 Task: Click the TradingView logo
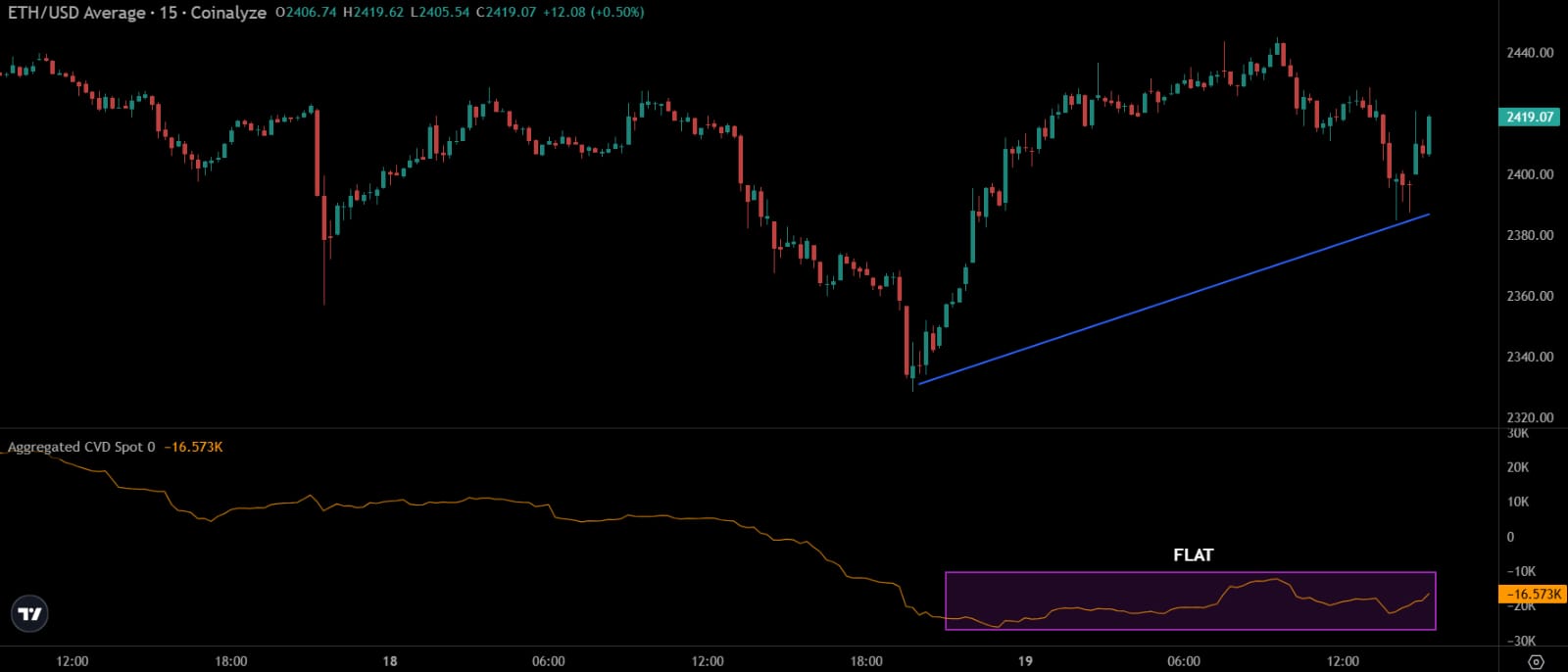click(30, 614)
